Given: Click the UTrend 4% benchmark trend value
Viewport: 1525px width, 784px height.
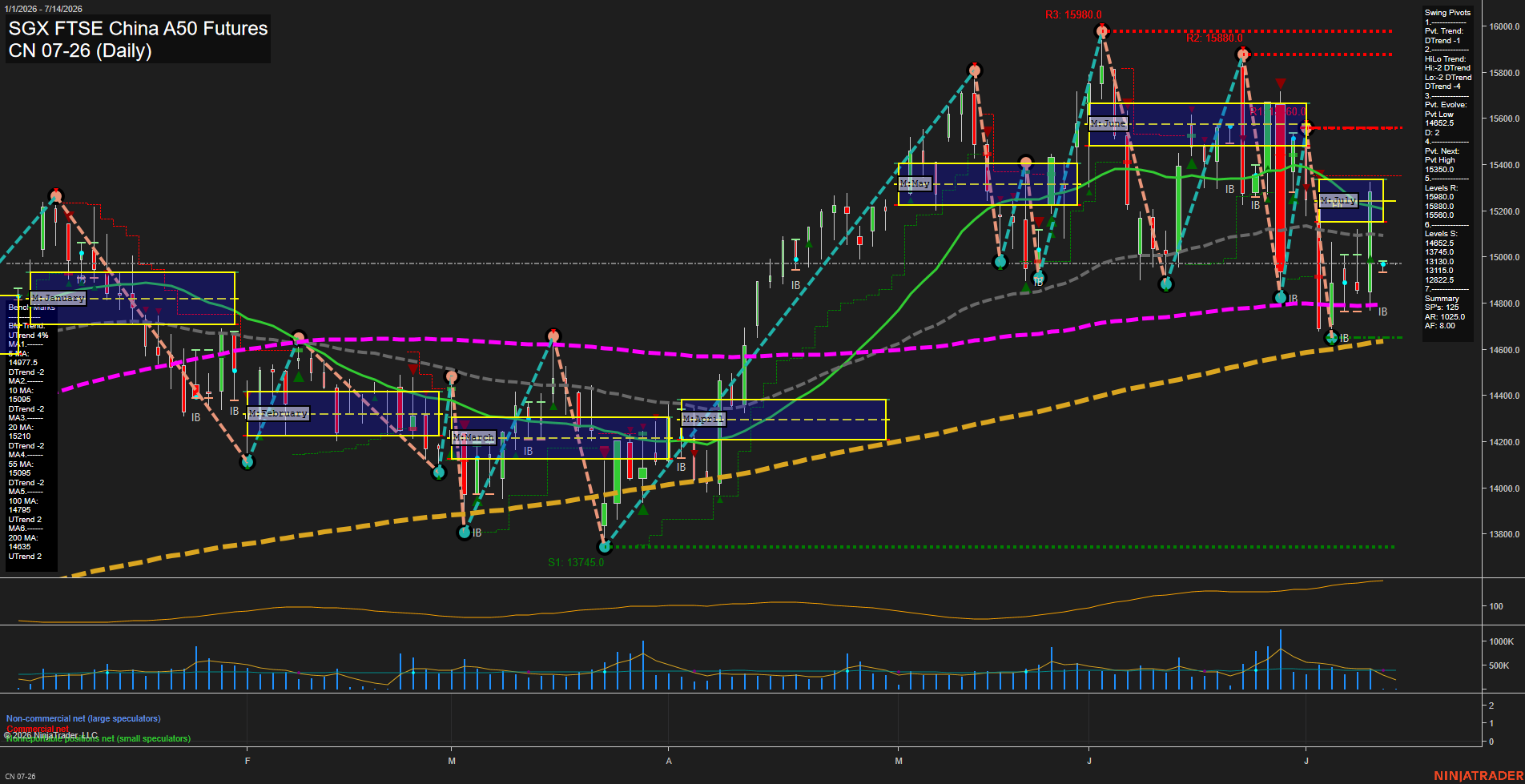Looking at the screenshot, I should point(29,336).
